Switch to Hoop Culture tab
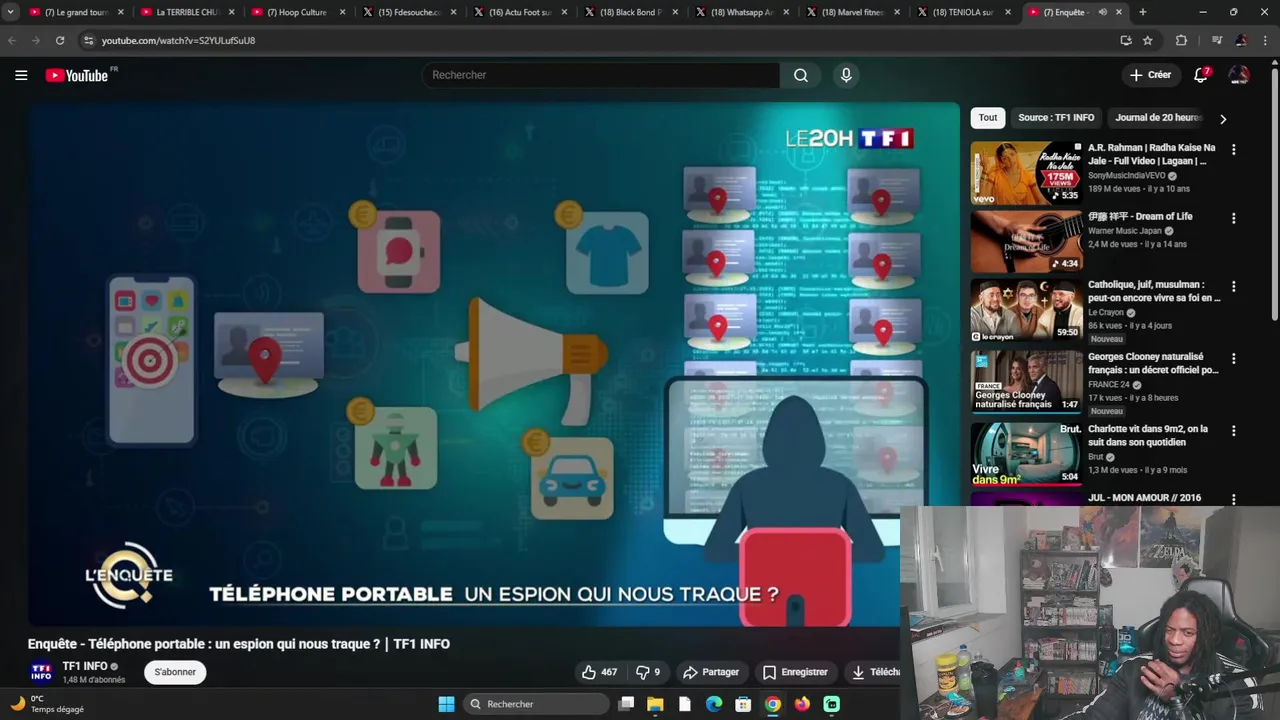Screen dimensions: 1280x720 point(297,12)
